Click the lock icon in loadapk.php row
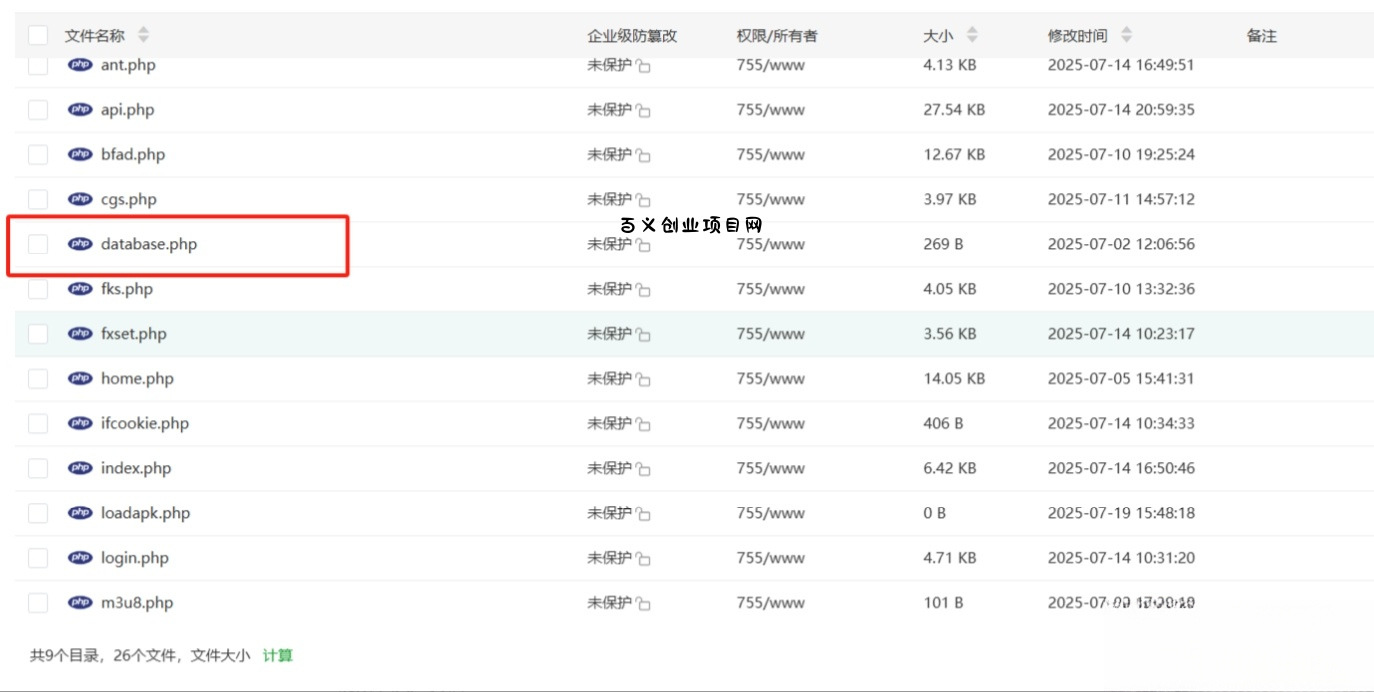Screen dimensions: 1374x692 pyautogui.click(x=643, y=514)
